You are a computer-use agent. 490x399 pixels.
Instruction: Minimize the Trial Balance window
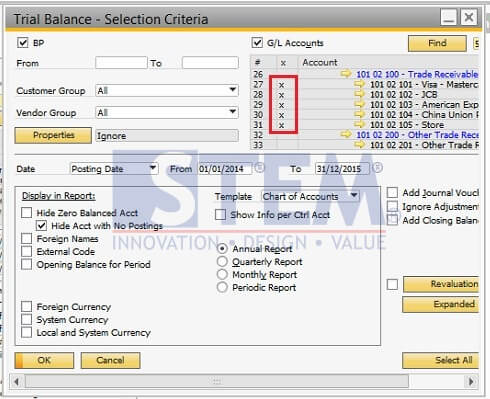pos(448,17)
